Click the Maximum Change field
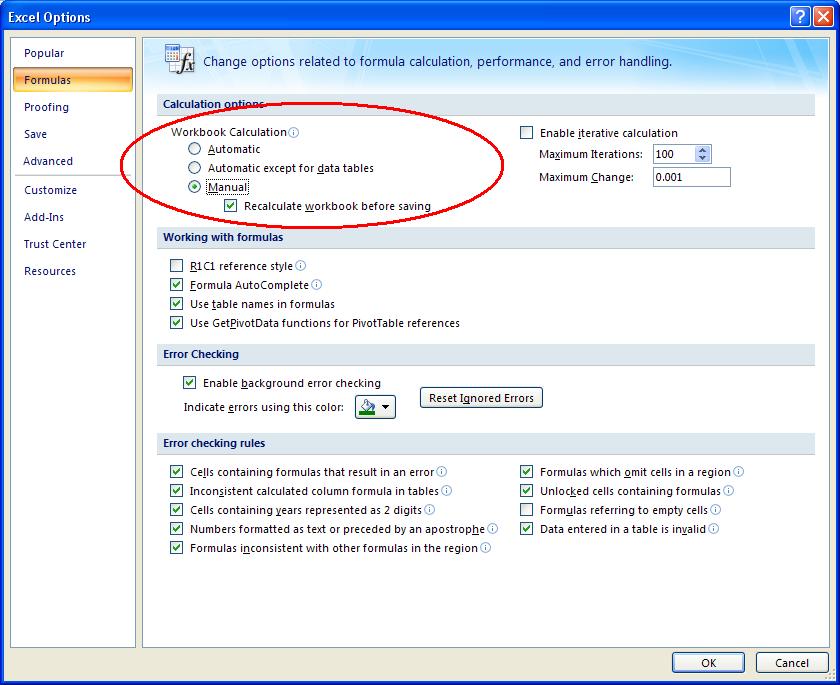The height and width of the screenshot is (685, 840). pyautogui.click(x=692, y=177)
